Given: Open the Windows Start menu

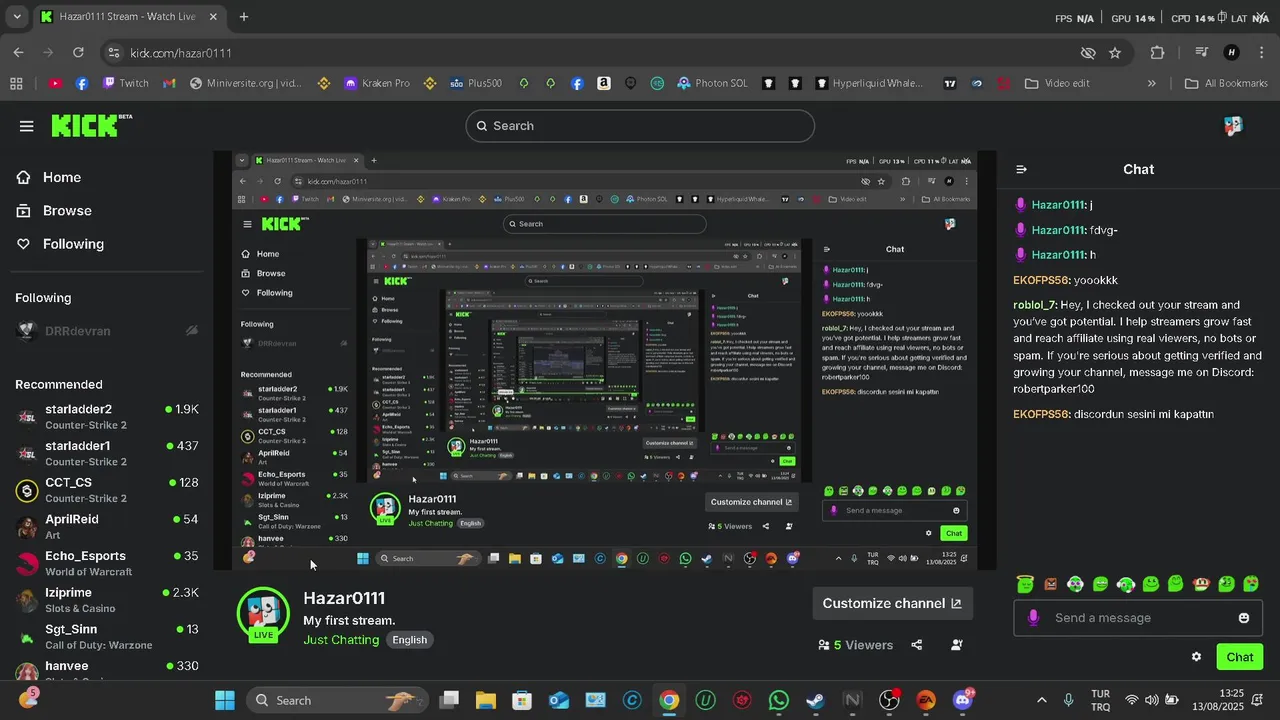Looking at the screenshot, I should (225, 700).
